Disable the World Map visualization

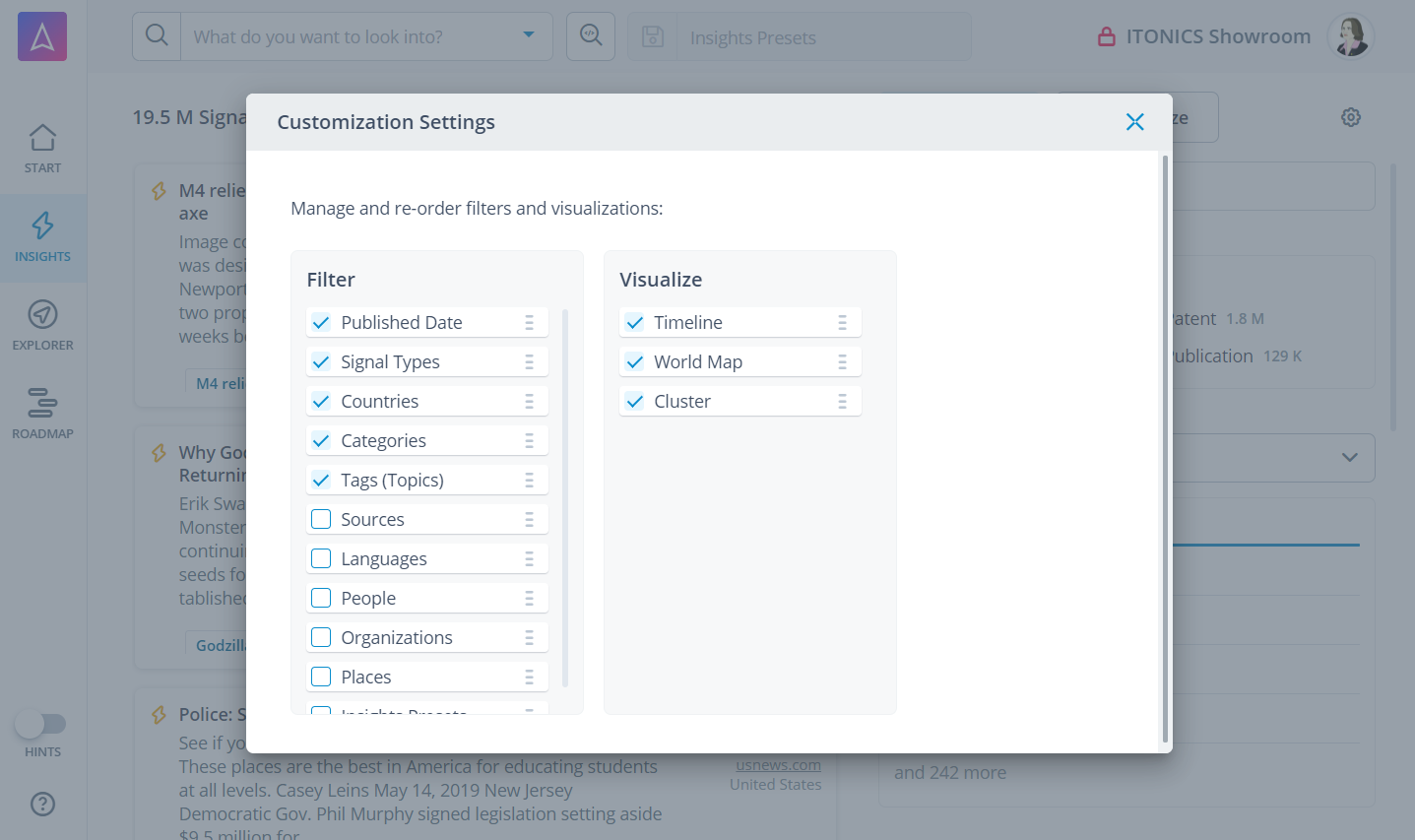(x=635, y=362)
